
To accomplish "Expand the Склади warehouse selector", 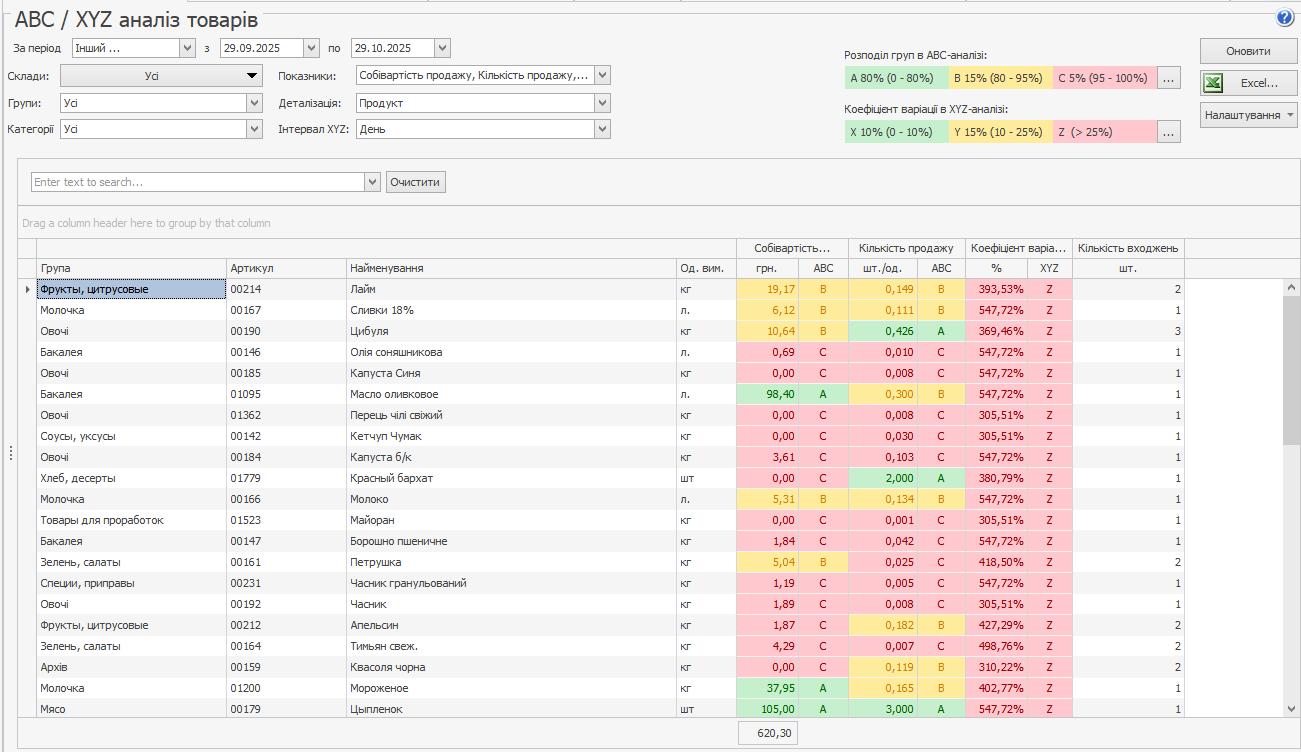I will (x=252, y=75).
